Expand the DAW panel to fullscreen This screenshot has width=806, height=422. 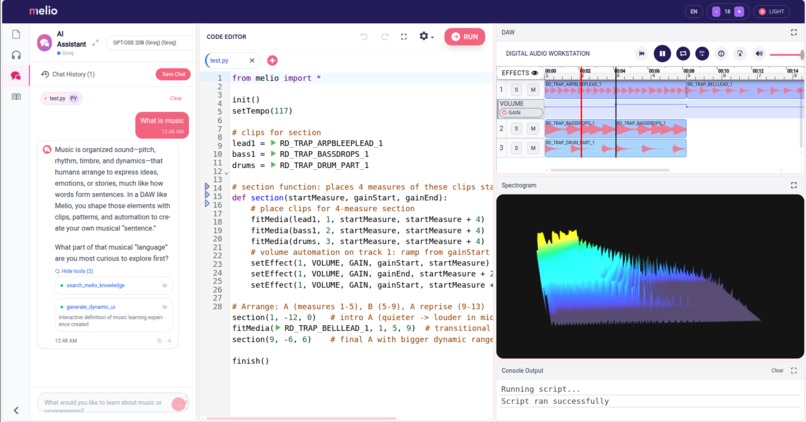click(794, 32)
